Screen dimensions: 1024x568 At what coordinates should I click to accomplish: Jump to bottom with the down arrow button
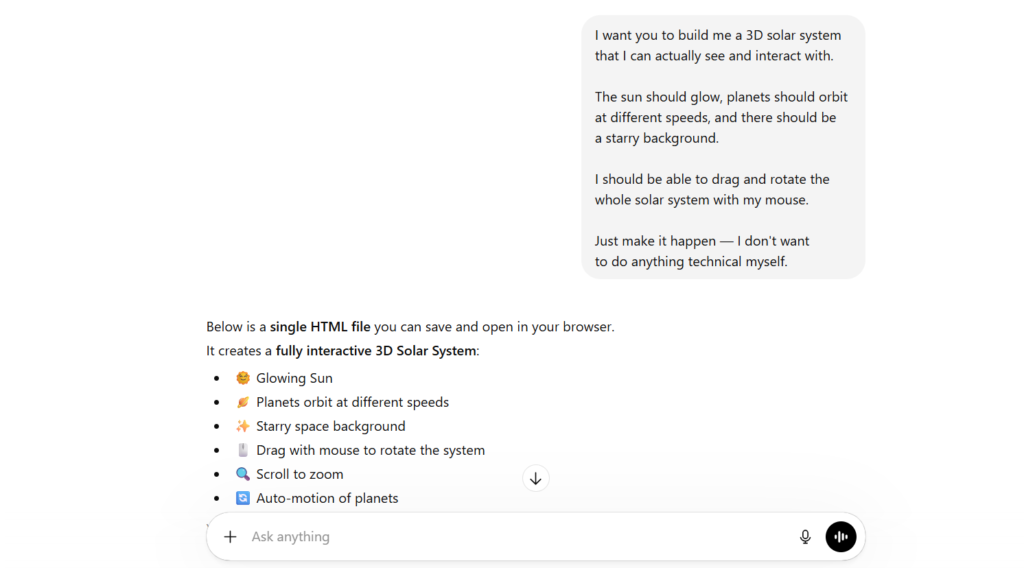(536, 479)
